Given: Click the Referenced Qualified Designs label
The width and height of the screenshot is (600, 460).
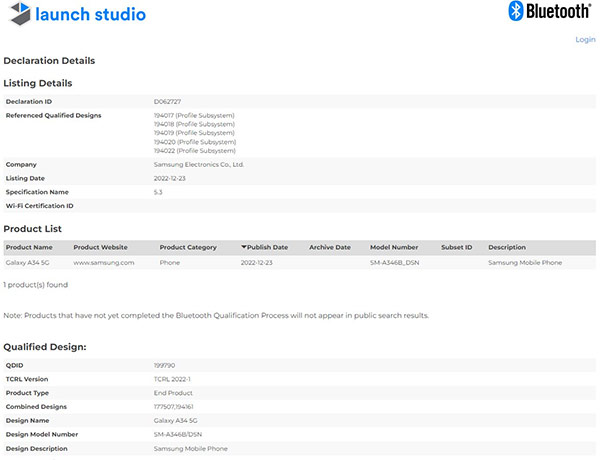Looking at the screenshot, I should click(54, 115).
